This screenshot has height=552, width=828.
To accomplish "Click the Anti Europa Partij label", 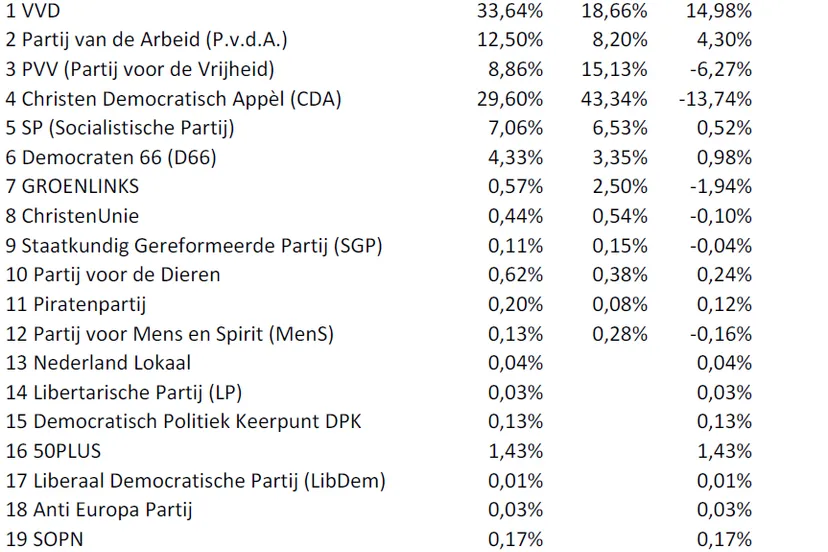I will point(112,509).
